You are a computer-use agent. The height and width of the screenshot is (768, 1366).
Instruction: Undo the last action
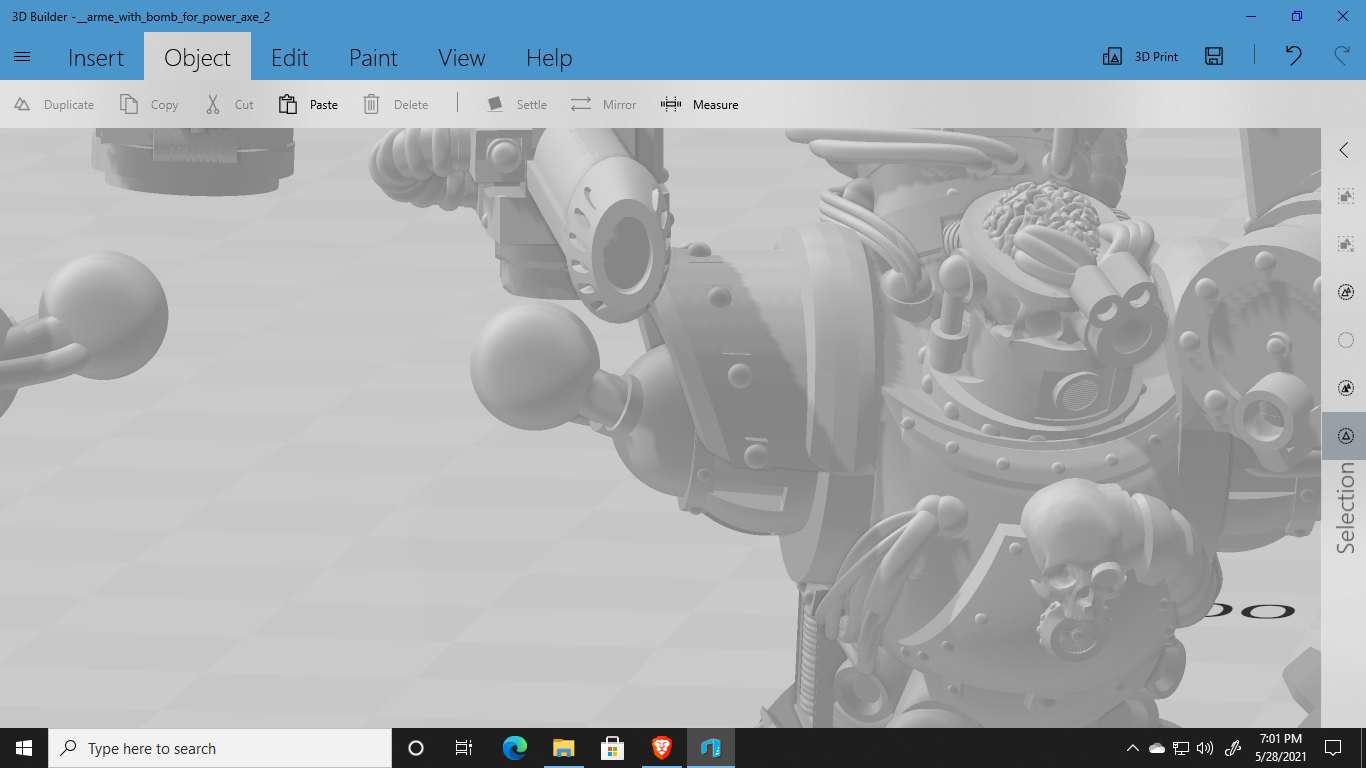(x=1294, y=56)
